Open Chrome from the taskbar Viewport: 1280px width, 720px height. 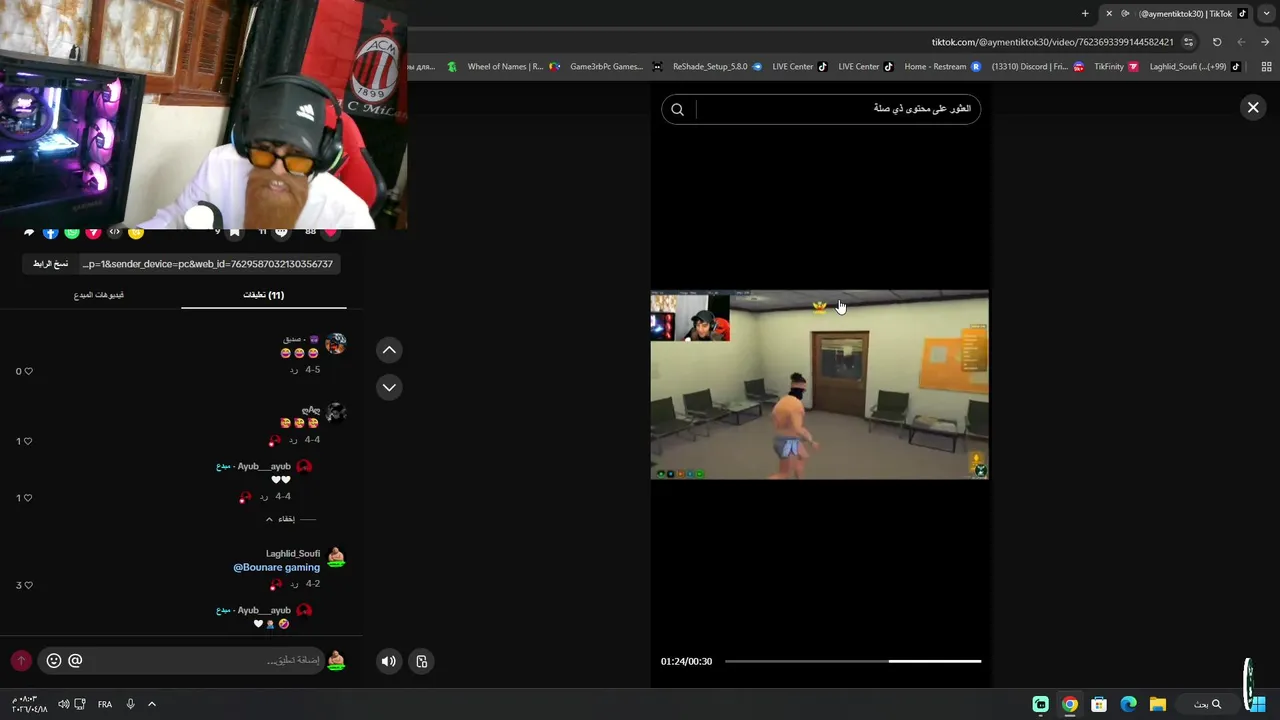(1070, 704)
